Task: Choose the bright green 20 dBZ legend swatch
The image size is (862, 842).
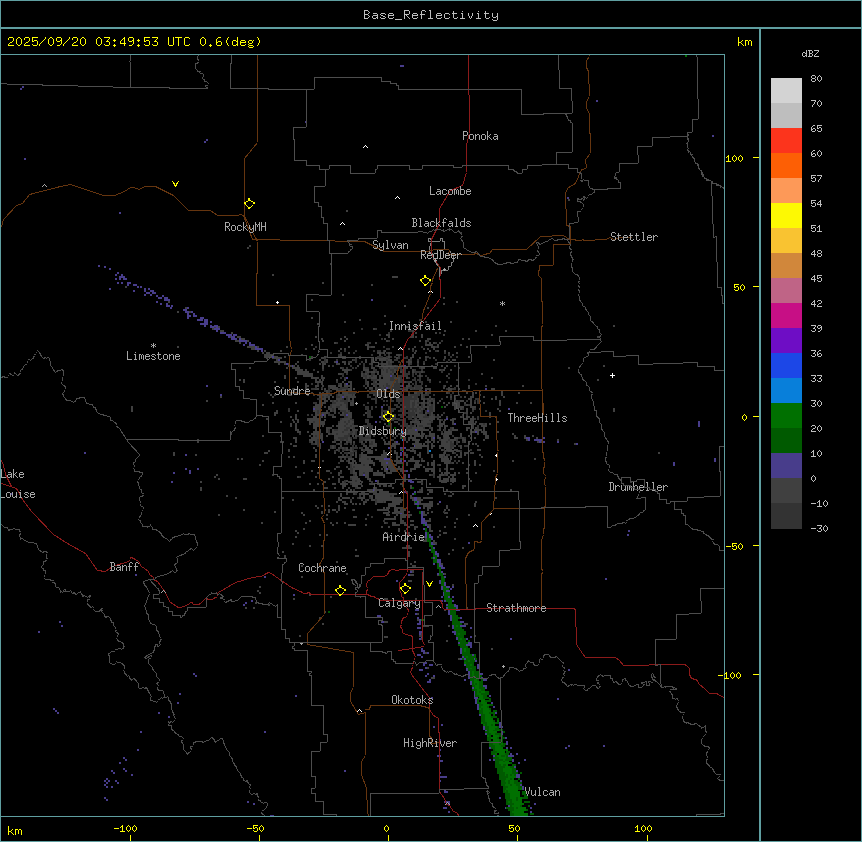Action: point(786,415)
